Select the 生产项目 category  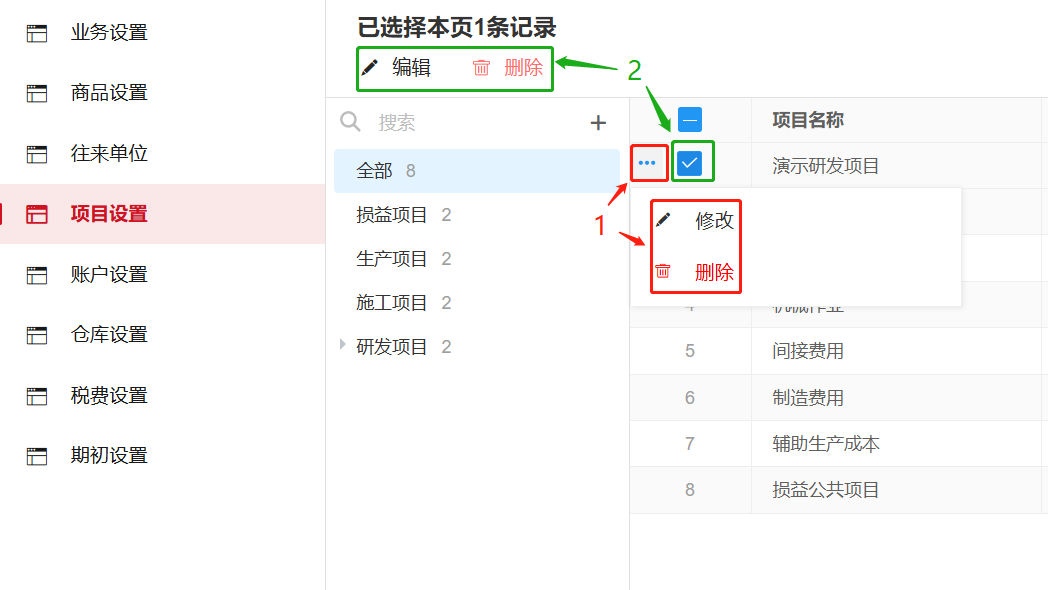[x=392, y=259]
